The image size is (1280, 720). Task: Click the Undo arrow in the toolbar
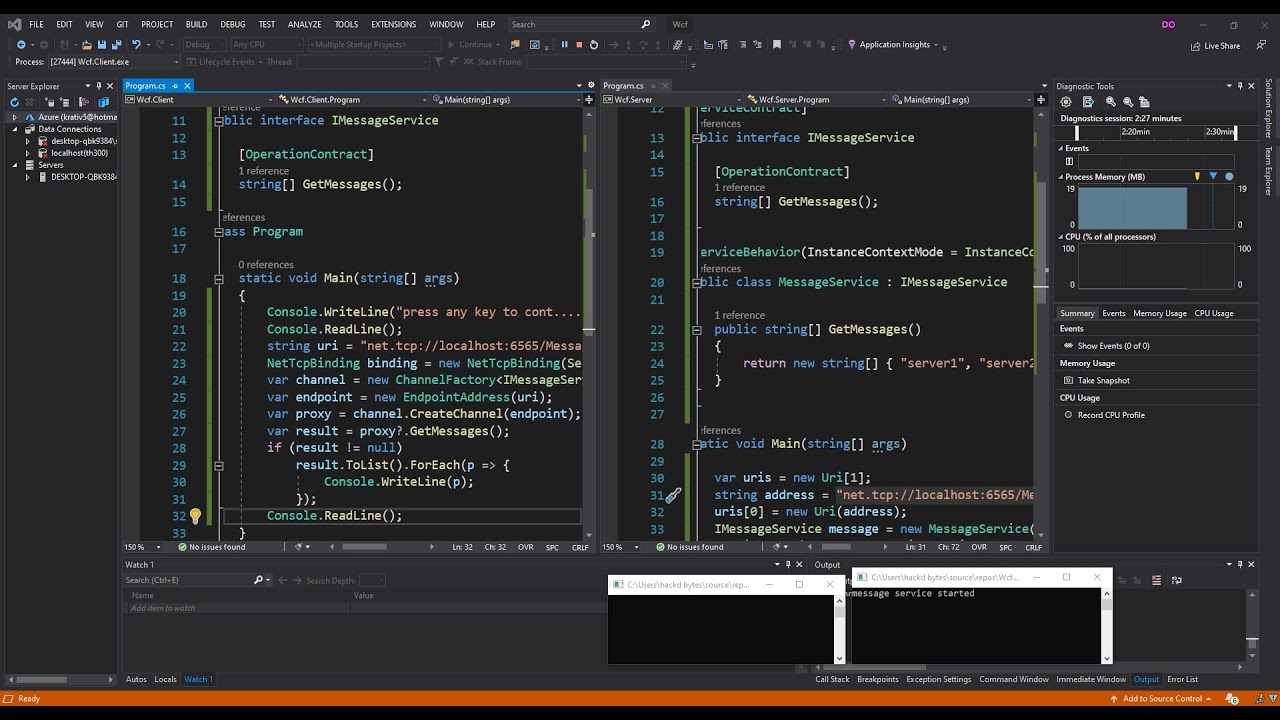click(x=136, y=44)
